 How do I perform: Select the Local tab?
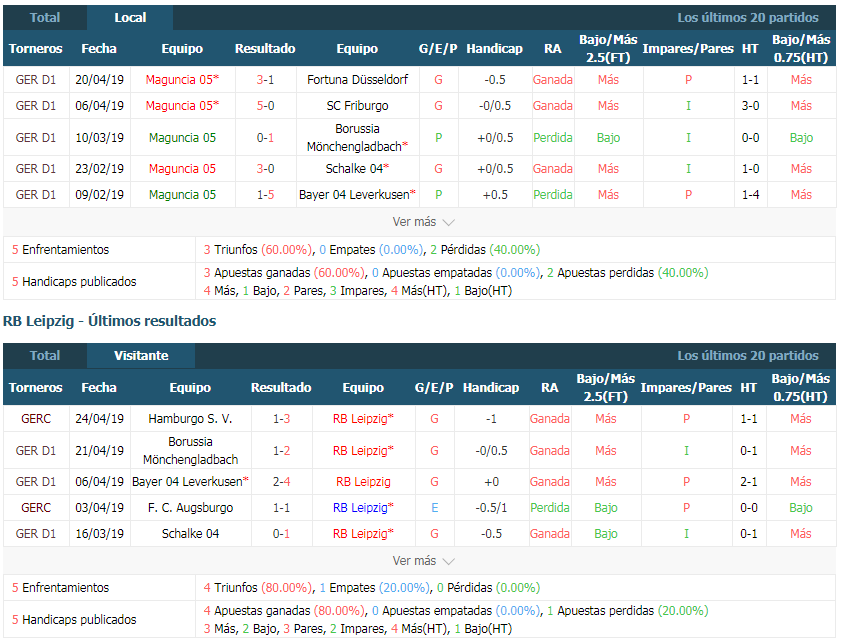(130, 18)
